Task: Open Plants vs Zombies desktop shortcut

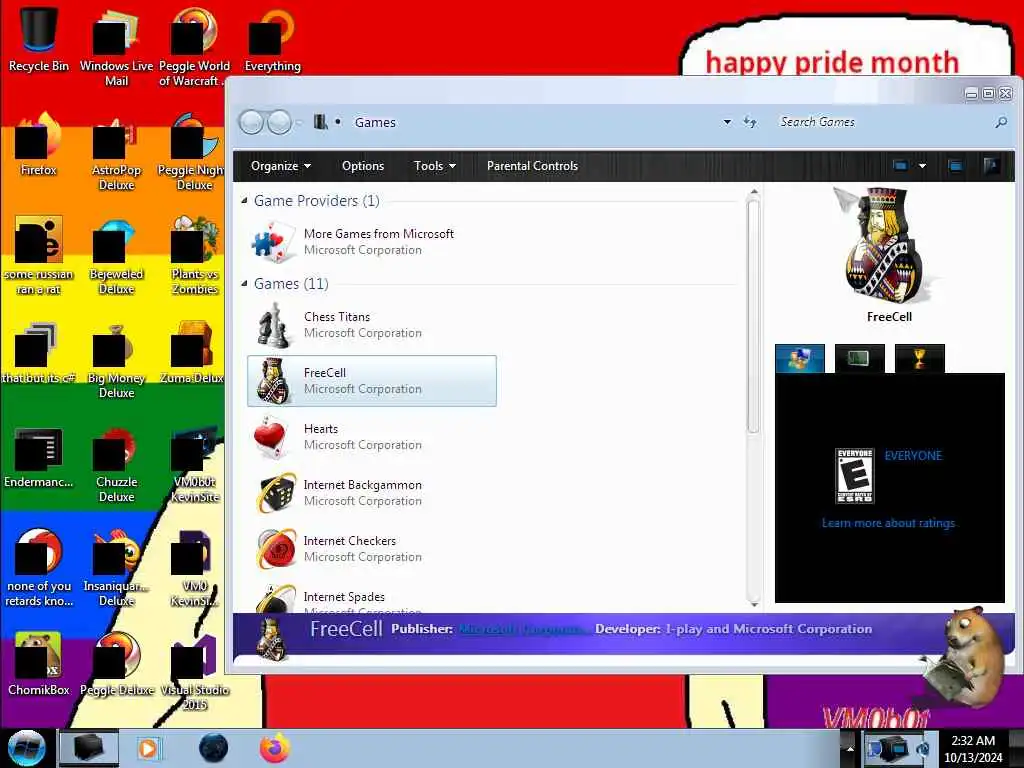Action: pyautogui.click(x=194, y=256)
